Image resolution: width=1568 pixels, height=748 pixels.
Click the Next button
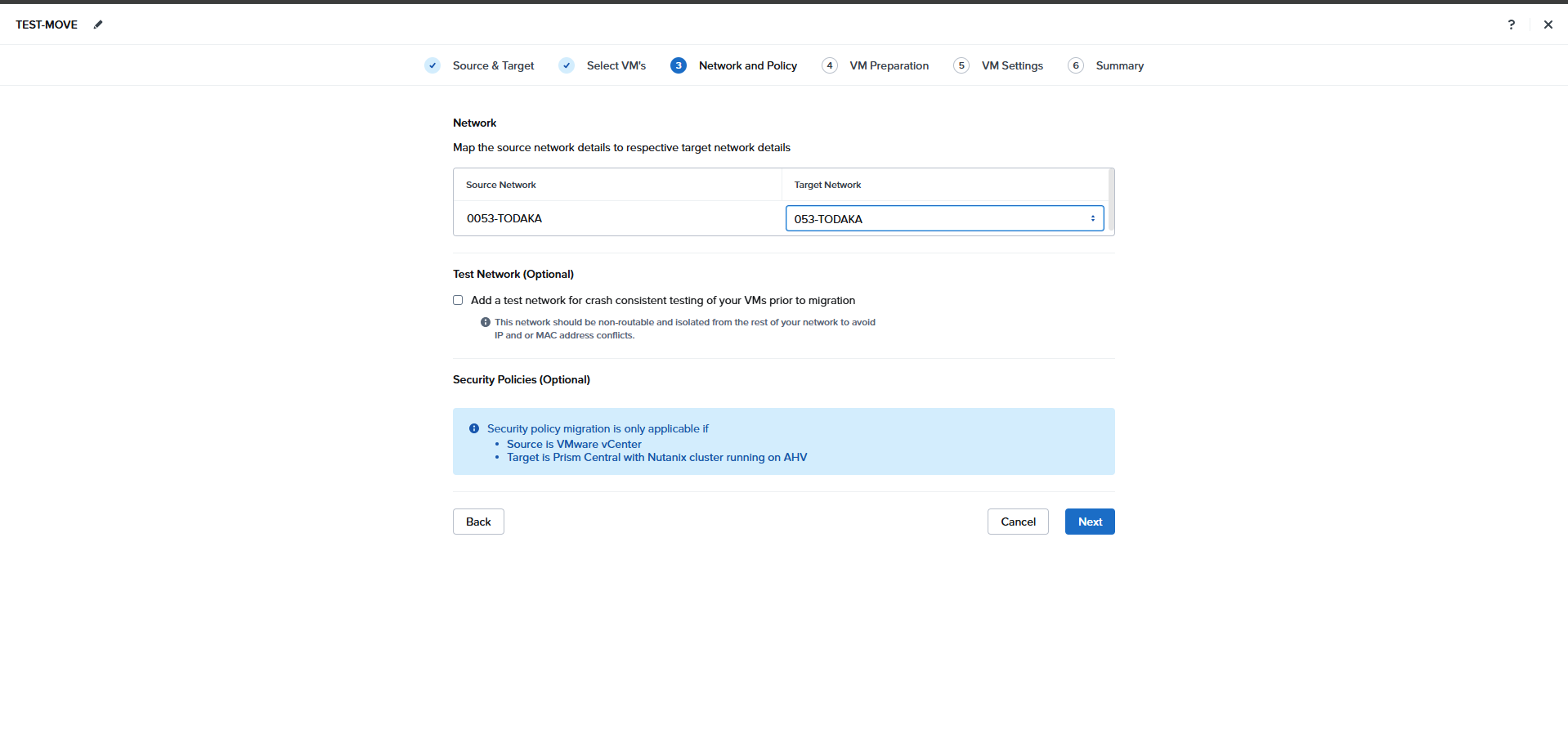point(1090,522)
